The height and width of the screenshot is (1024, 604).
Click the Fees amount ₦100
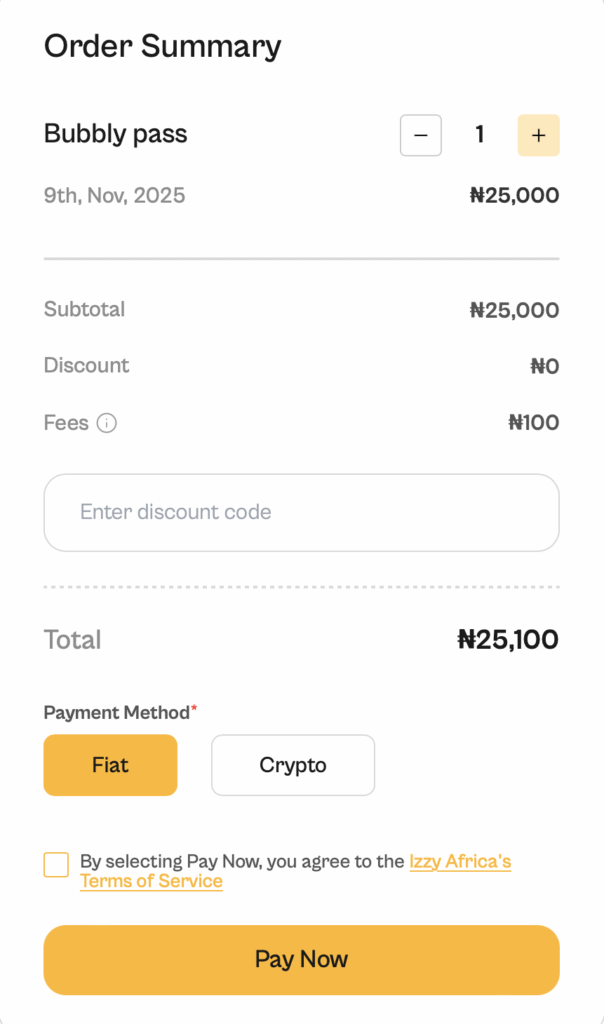tap(533, 423)
